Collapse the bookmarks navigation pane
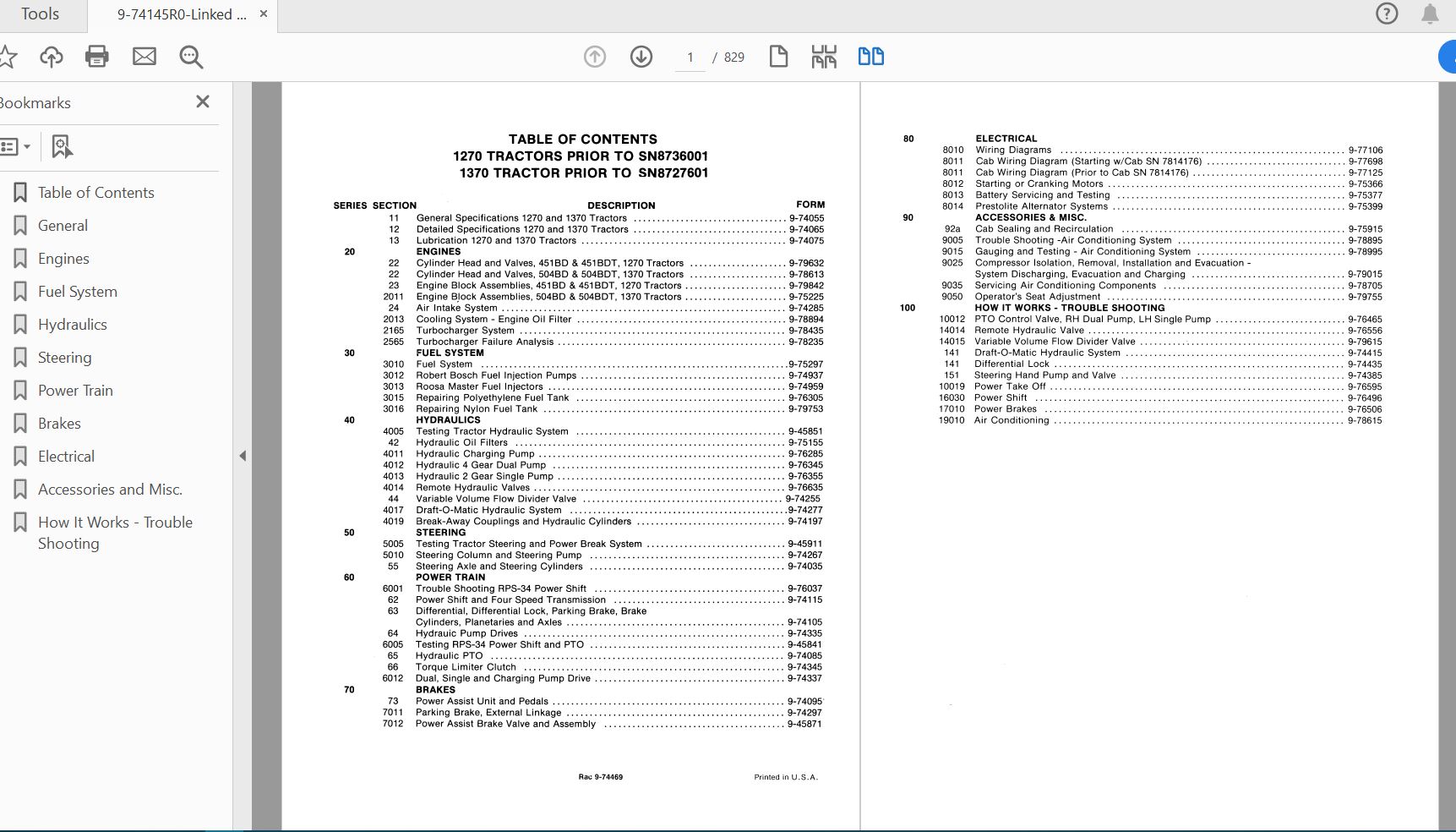 pyautogui.click(x=243, y=455)
